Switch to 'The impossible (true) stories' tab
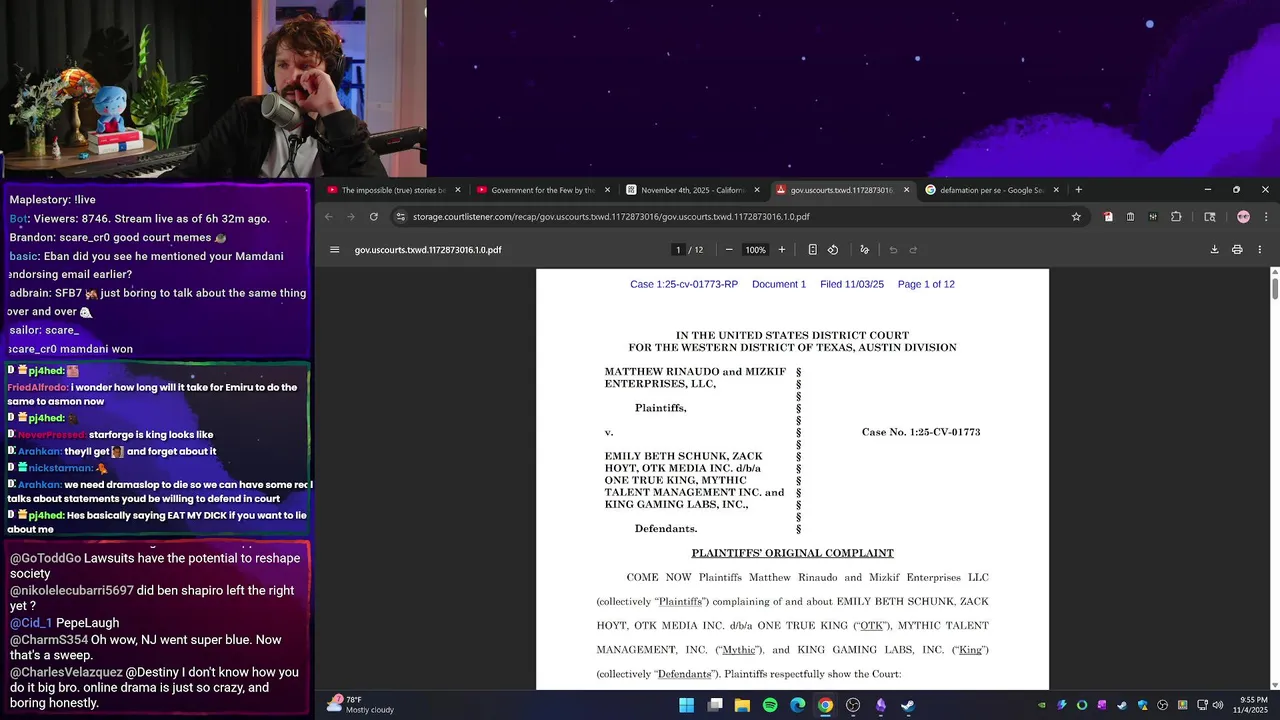1280x720 pixels. coord(393,190)
